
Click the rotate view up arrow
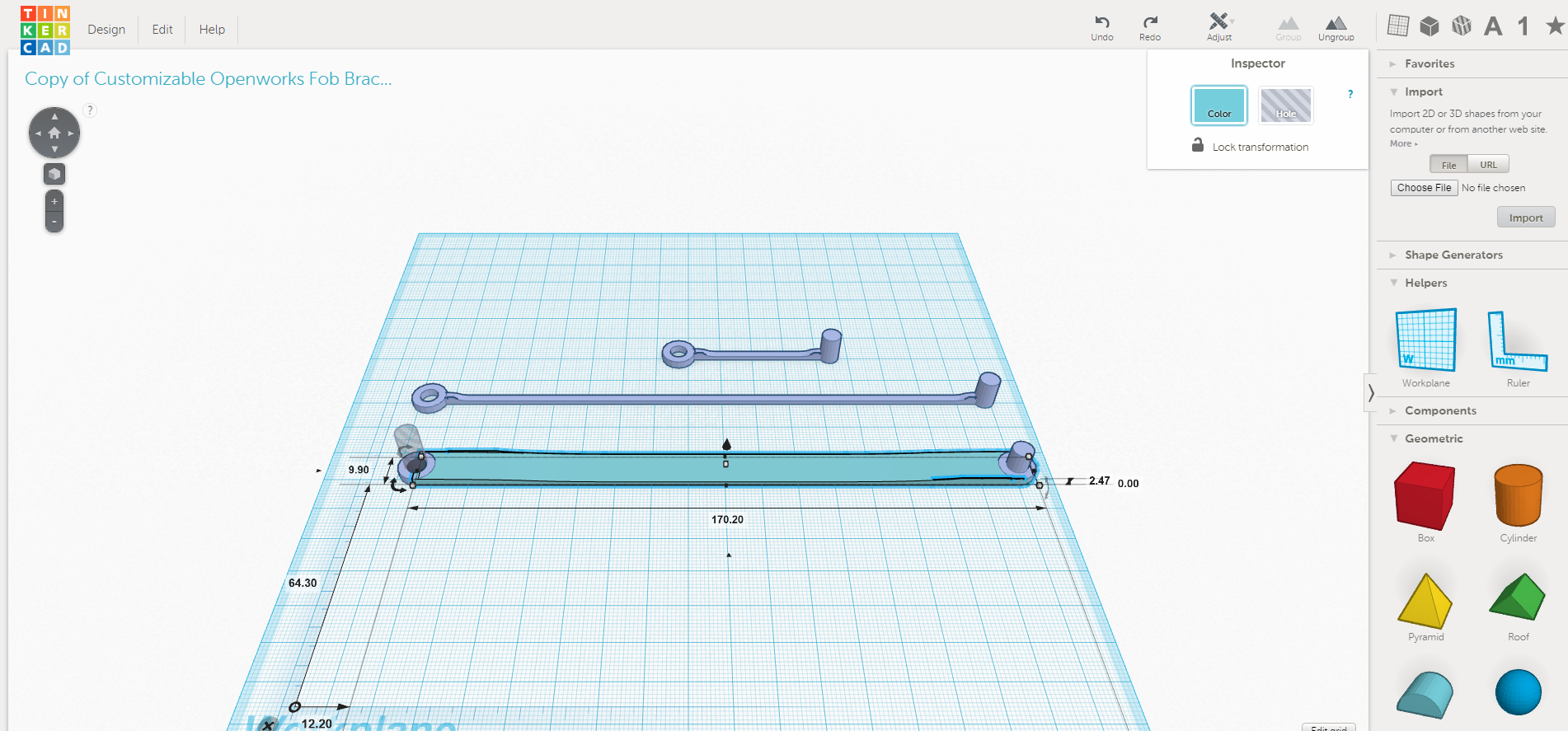[x=54, y=116]
